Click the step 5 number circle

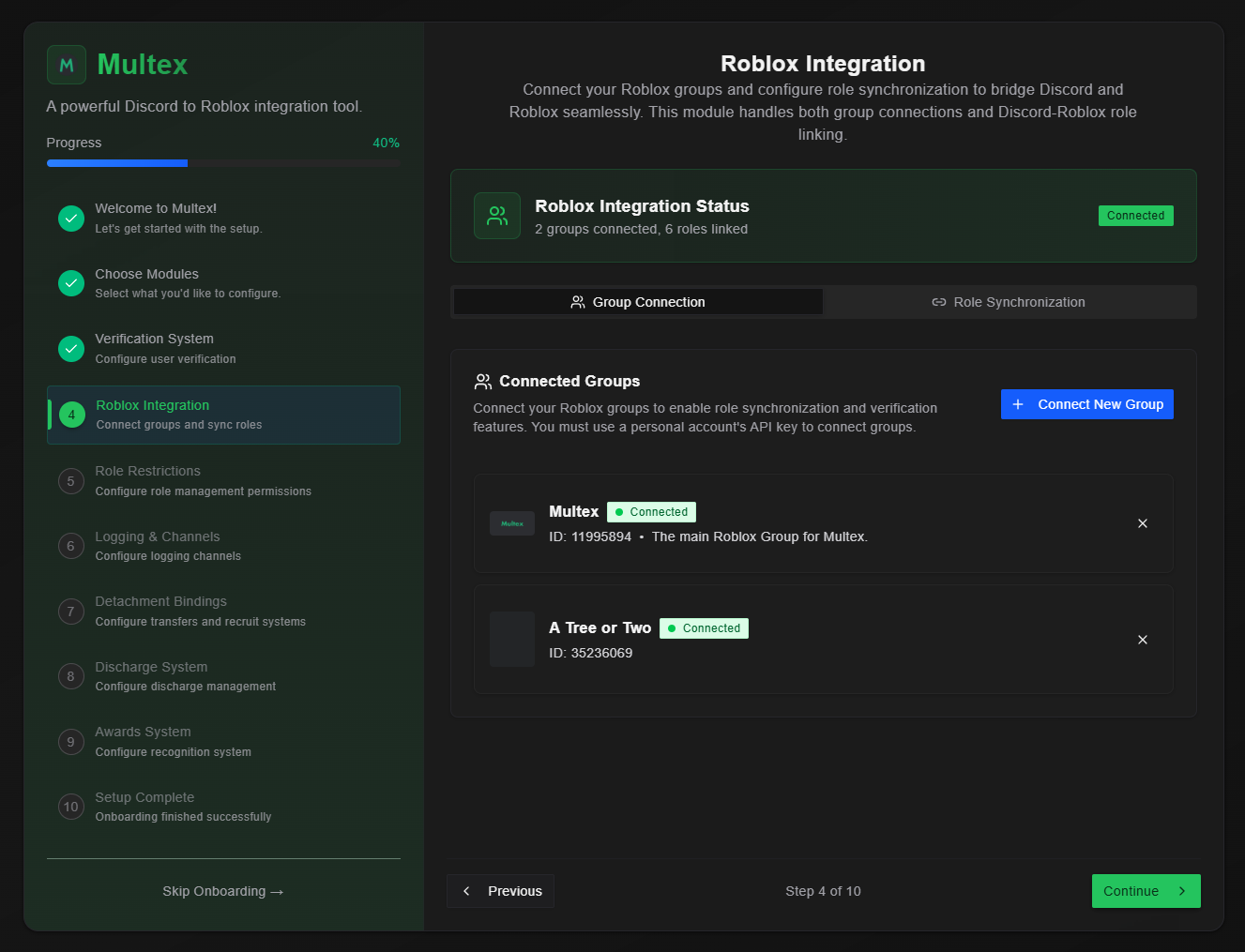pyautogui.click(x=71, y=481)
